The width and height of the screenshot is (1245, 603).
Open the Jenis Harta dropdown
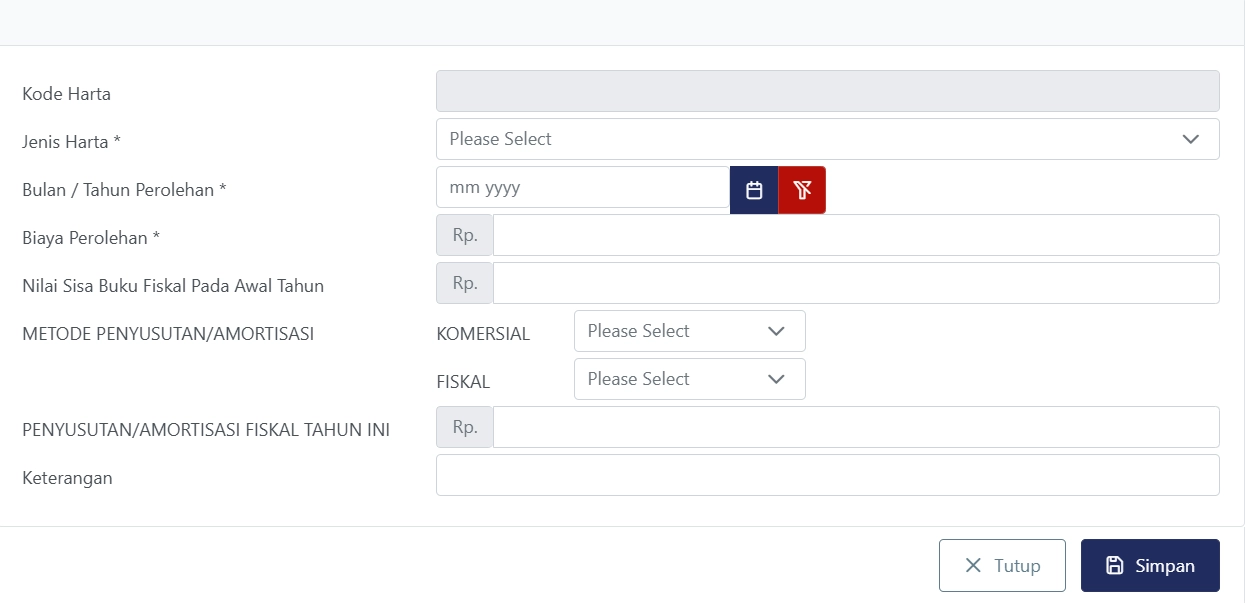(x=827, y=139)
